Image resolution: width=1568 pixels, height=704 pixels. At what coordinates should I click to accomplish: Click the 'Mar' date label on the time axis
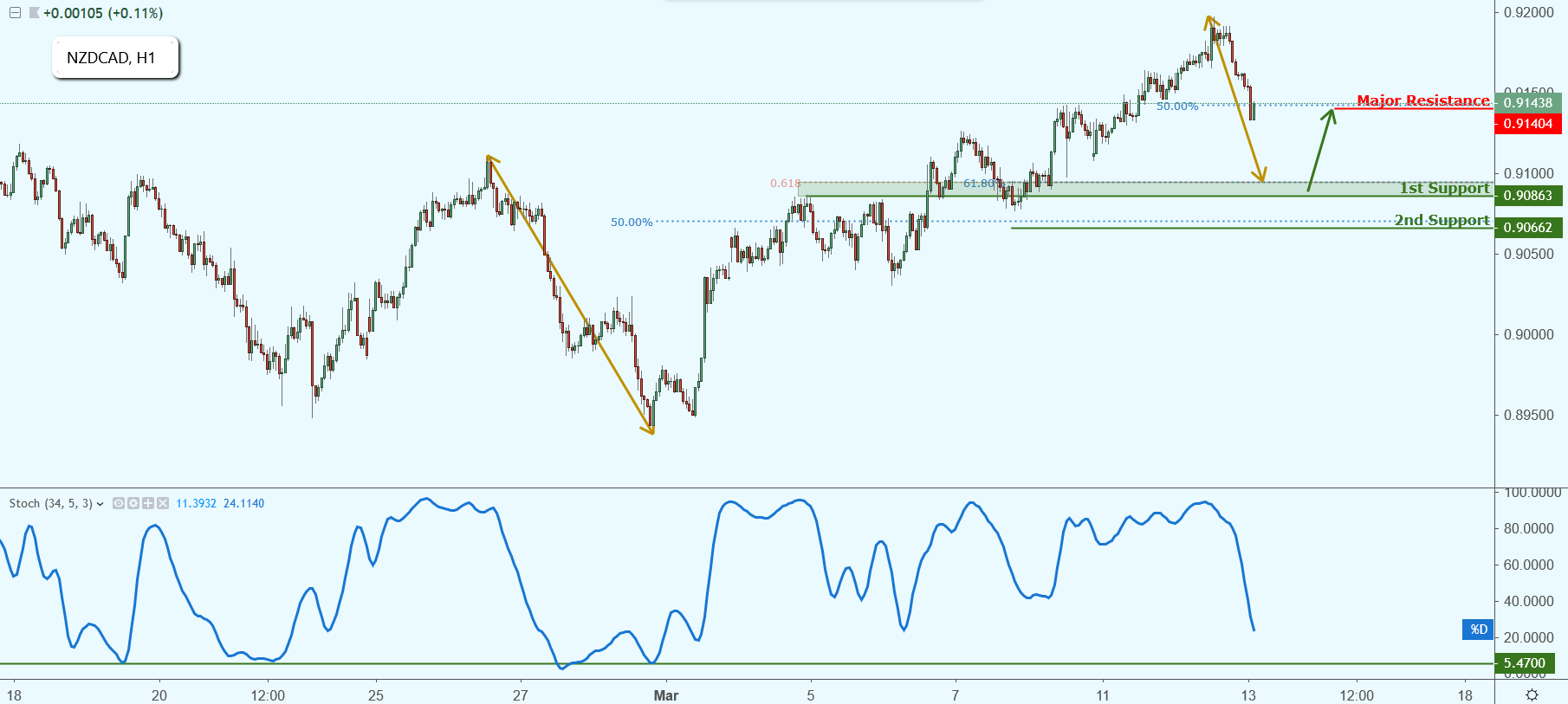coord(666,695)
